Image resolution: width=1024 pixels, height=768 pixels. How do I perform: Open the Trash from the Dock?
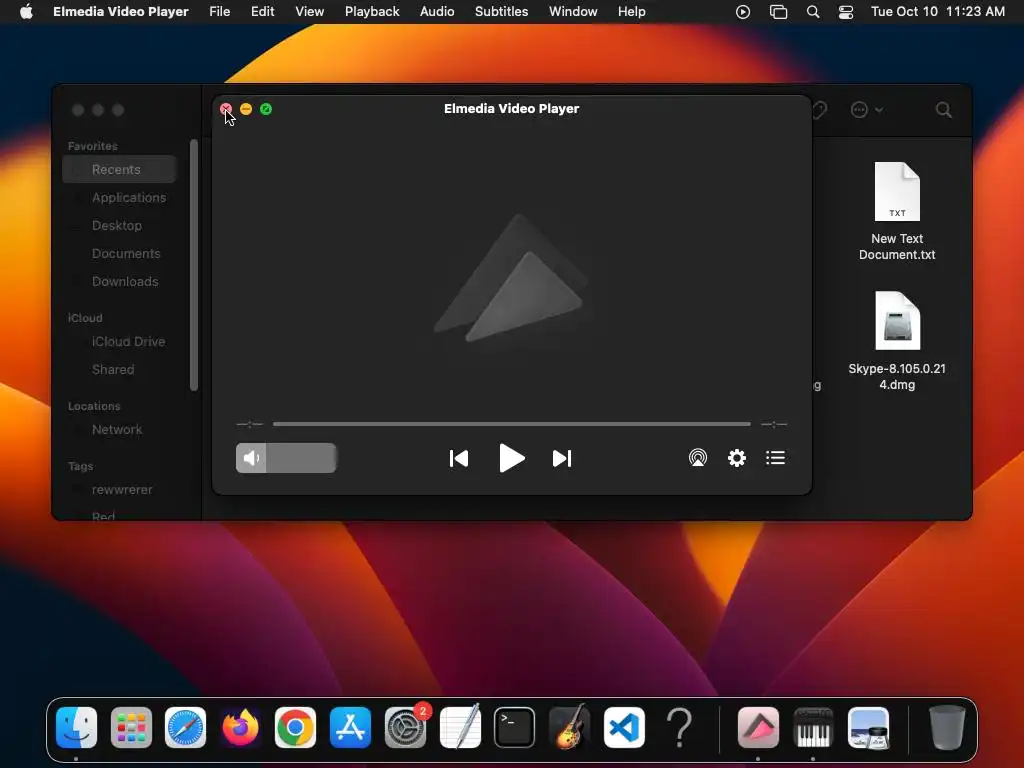pos(947,727)
